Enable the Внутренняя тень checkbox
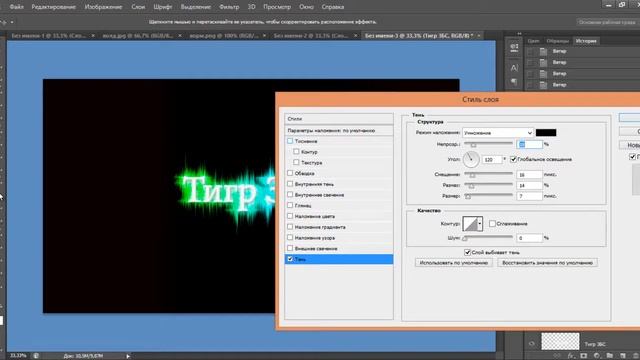This screenshot has width=640, height=360. pos(290,184)
